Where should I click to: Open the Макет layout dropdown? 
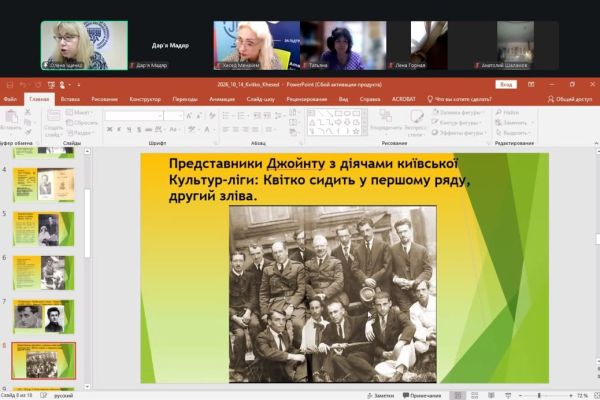(79, 113)
